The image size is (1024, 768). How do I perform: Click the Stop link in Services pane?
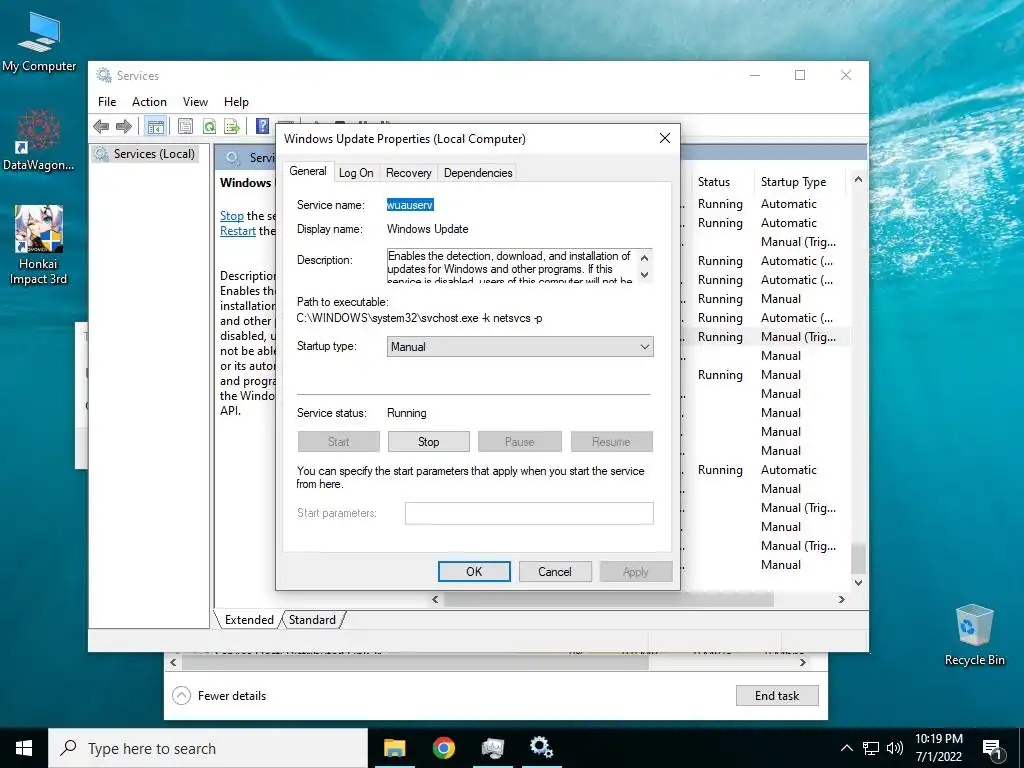[232, 216]
